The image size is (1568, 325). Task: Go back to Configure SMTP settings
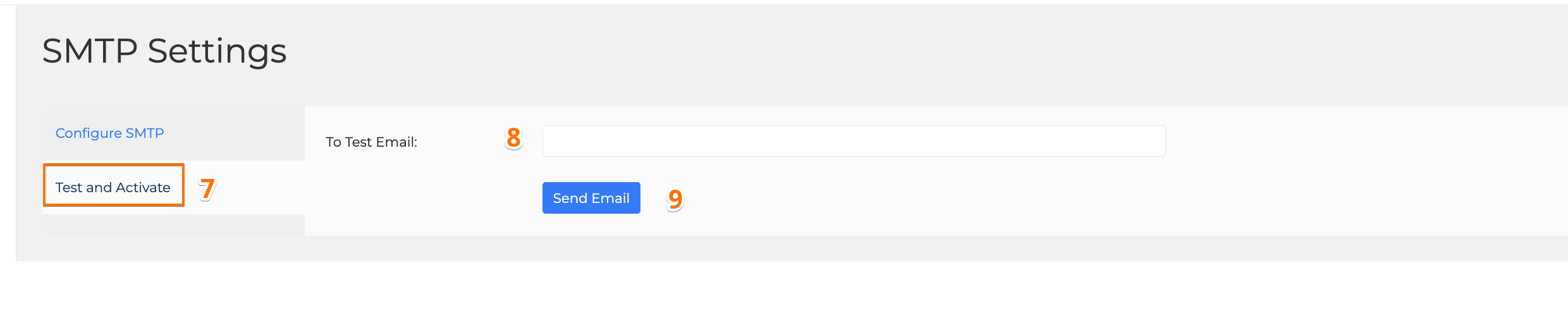[x=109, y=133]
